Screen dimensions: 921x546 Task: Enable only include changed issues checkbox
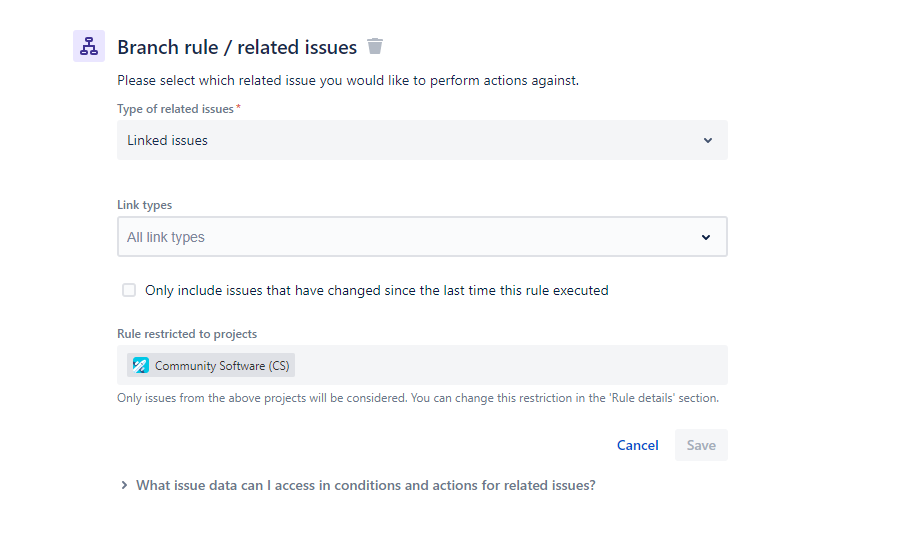(x=129, y=290)
